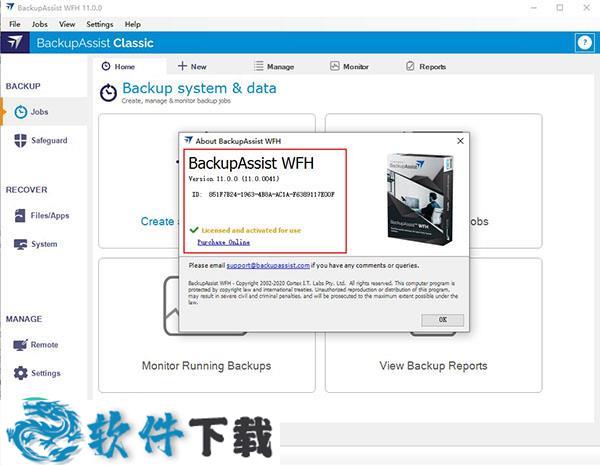Screen dimensions: 600x465
Task: Click the Home tab clock icon
Action: click(106, 66)
